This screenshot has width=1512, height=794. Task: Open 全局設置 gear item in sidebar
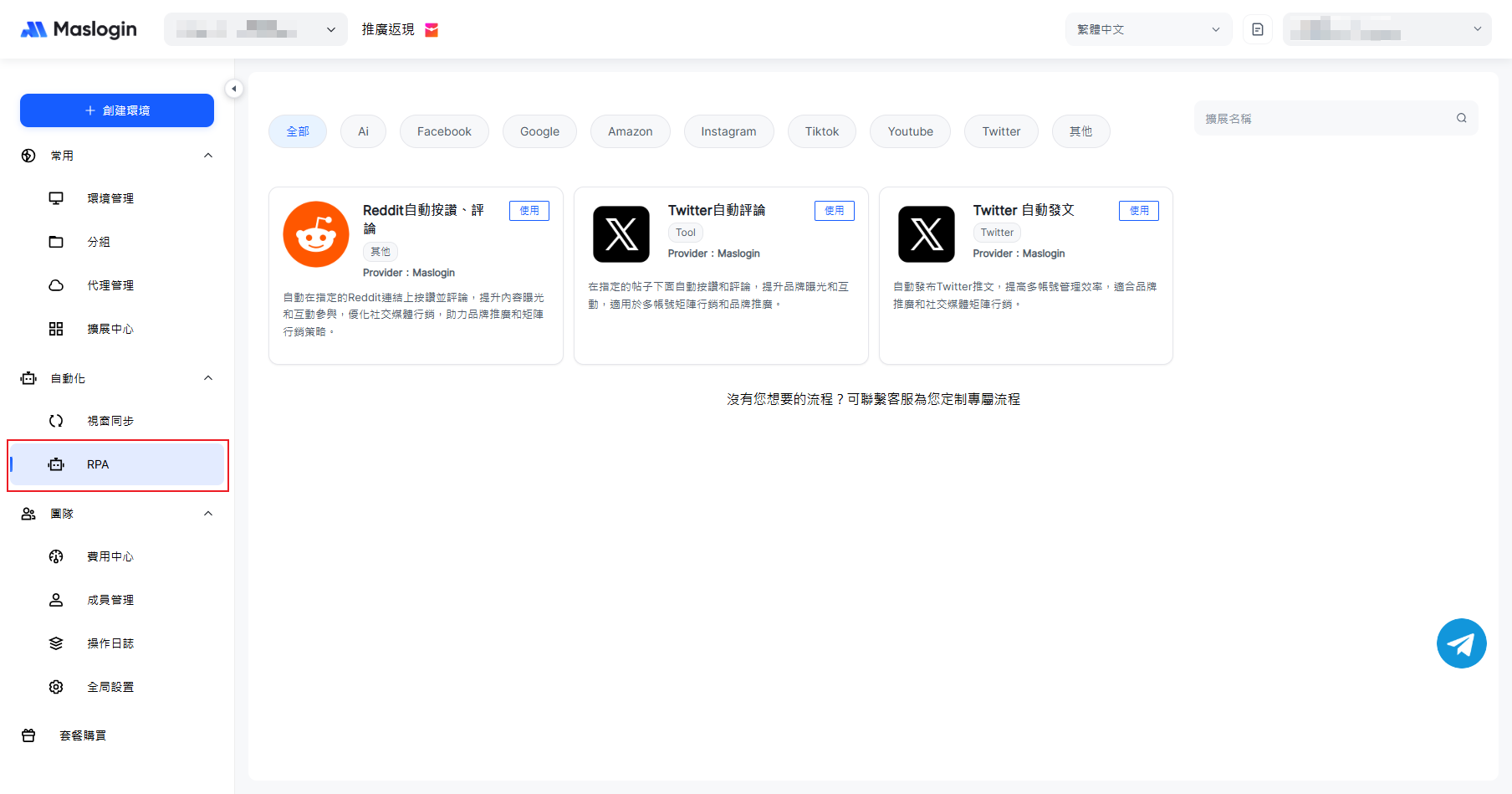[110, 687]
